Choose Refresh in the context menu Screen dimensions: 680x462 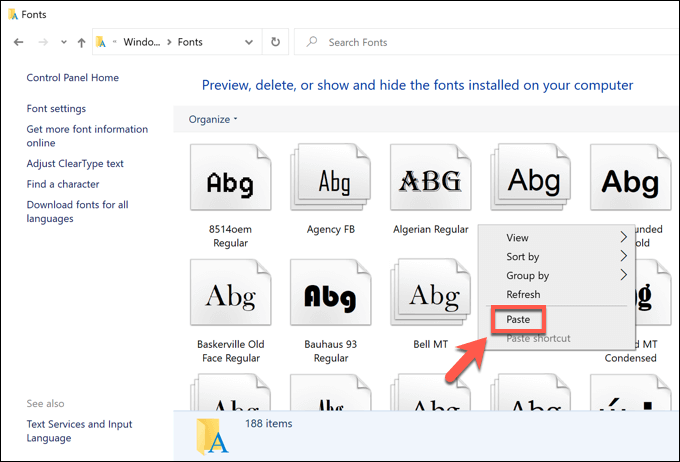point(523,295)
